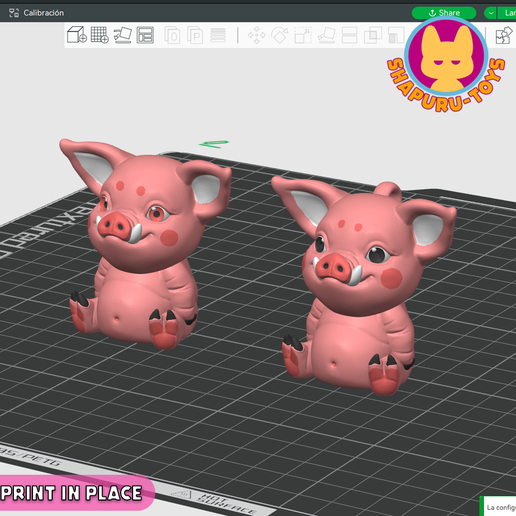Arrange all objects on the plate
The width and height of the screenshot is (516, 516).
point(145,35)
